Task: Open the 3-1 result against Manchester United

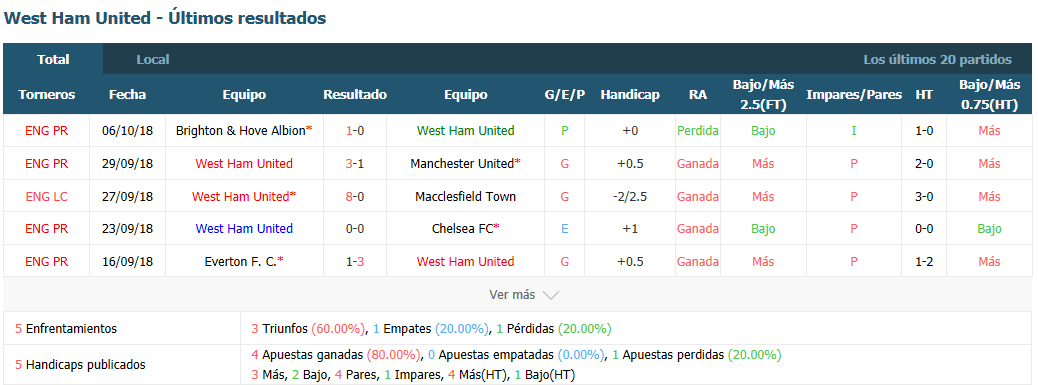Action: [x=355, y=163]
